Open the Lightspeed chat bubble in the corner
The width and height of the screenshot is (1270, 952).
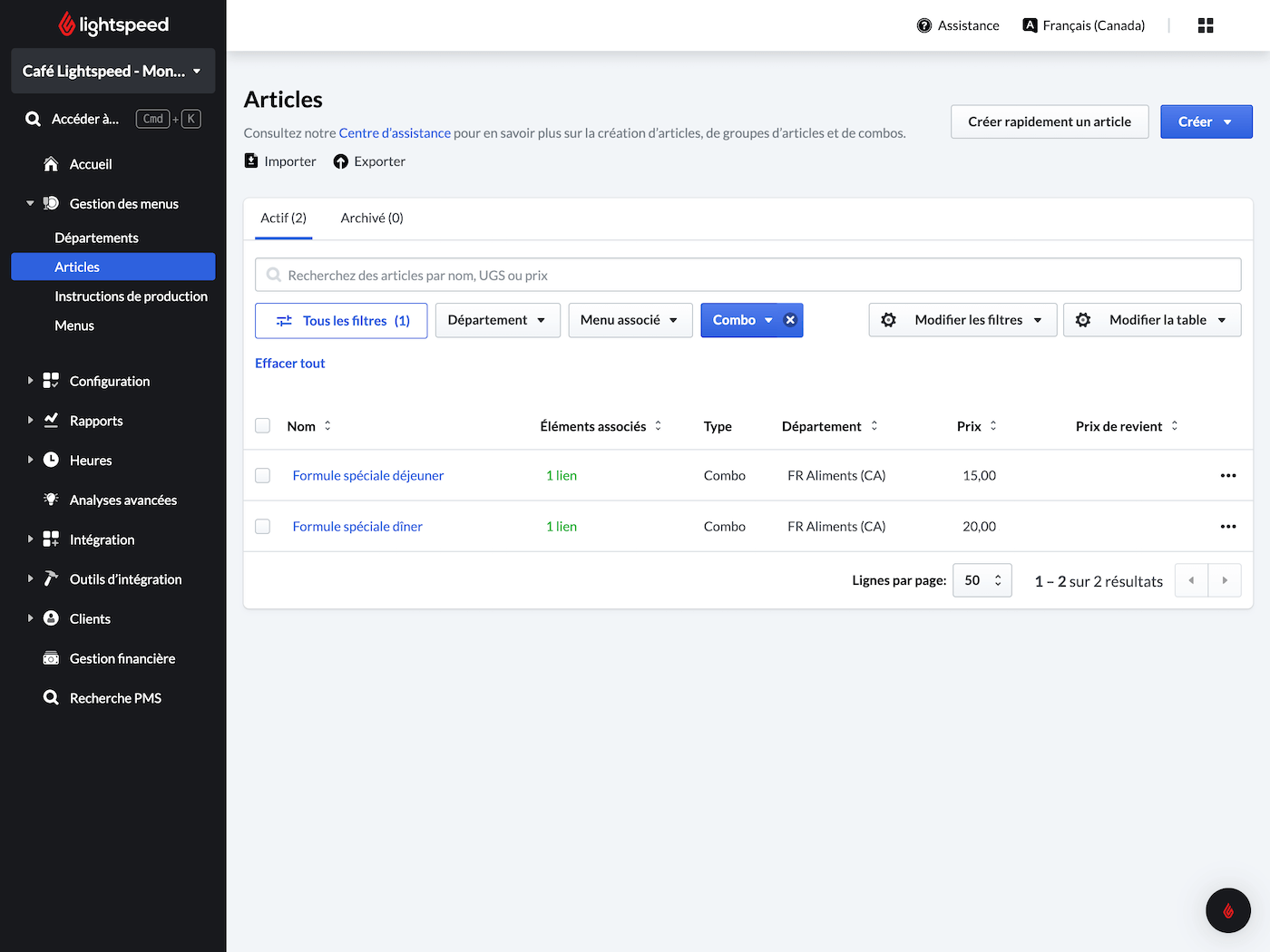[x=1228, y=910]
